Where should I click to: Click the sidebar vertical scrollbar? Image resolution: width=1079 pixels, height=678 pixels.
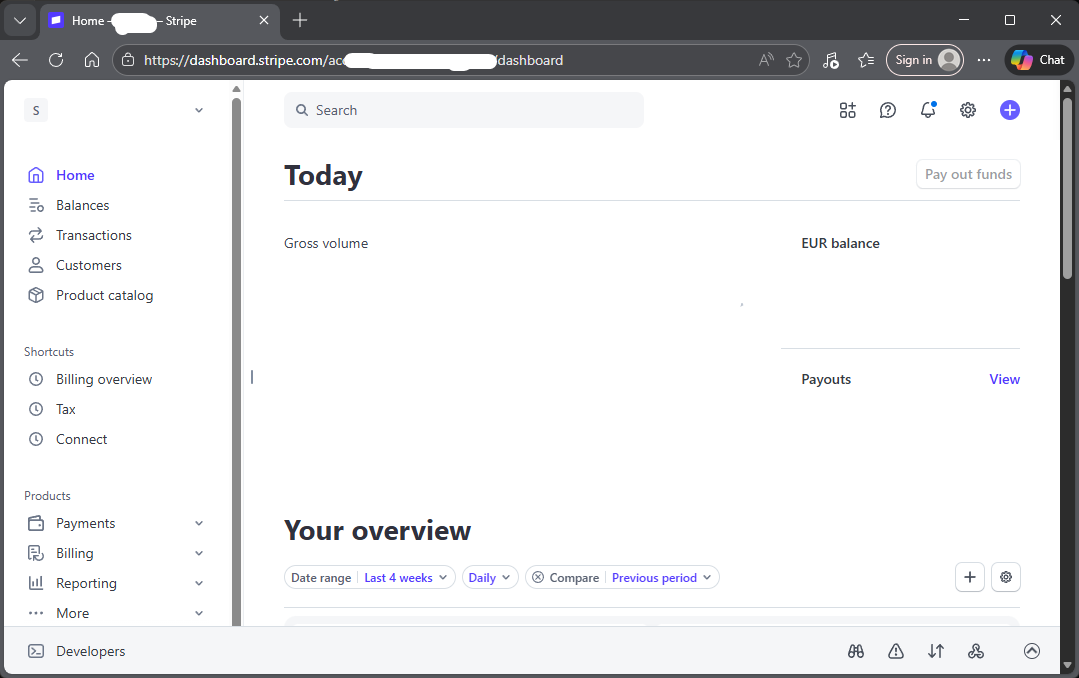[x=237, y=360]
